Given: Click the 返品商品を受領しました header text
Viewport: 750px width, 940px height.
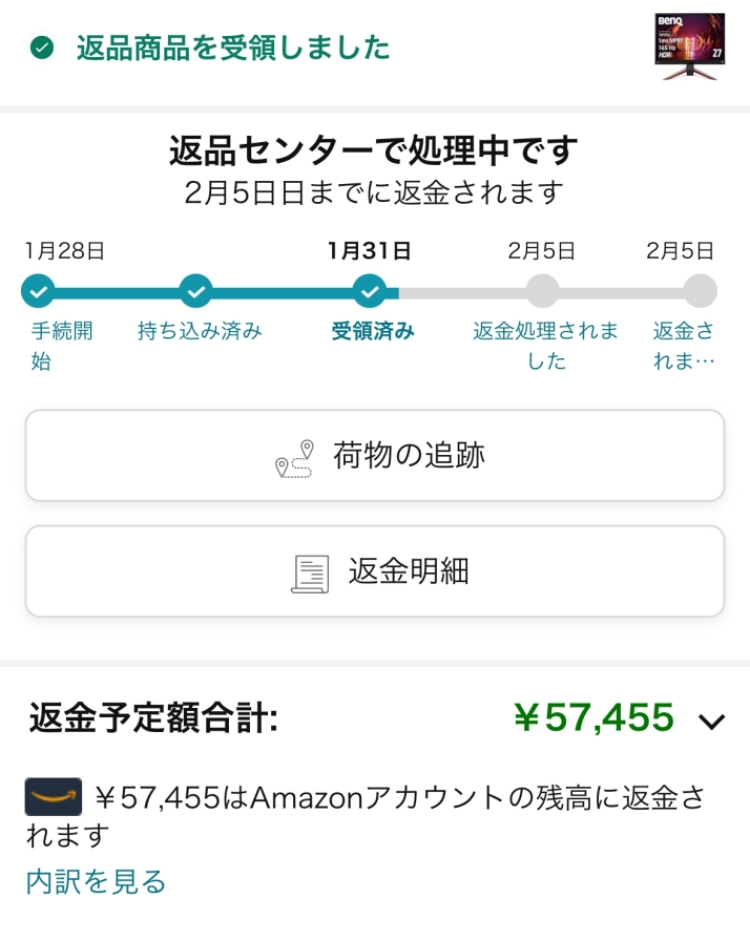Looking at the screenshot, I should coord(233,48).
